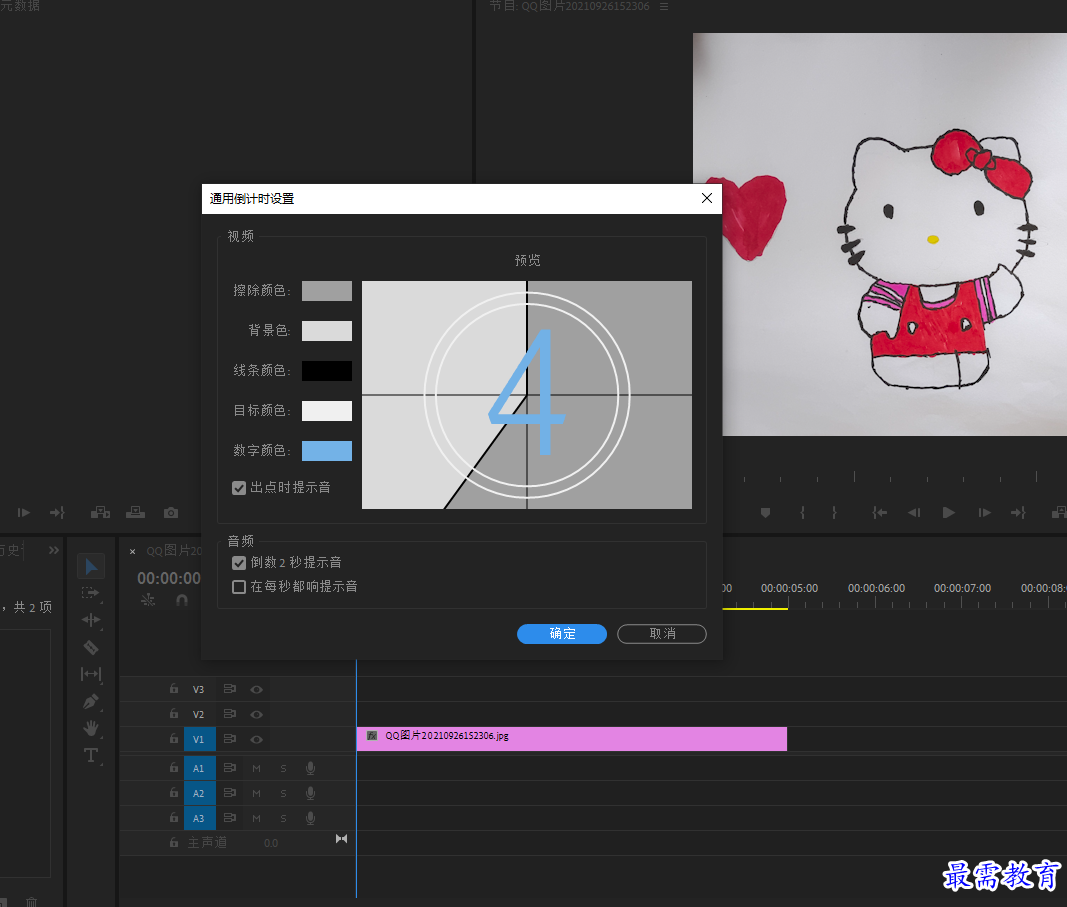Pick the 目标颜色 swatch
Image resolution: width=1067 pixels, height=907 pixels.
pyautogui.click(x=327, y=410)
